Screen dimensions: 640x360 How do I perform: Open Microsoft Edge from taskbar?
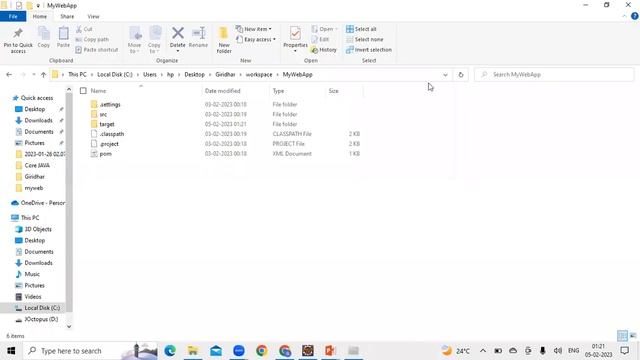coord(170,351)
